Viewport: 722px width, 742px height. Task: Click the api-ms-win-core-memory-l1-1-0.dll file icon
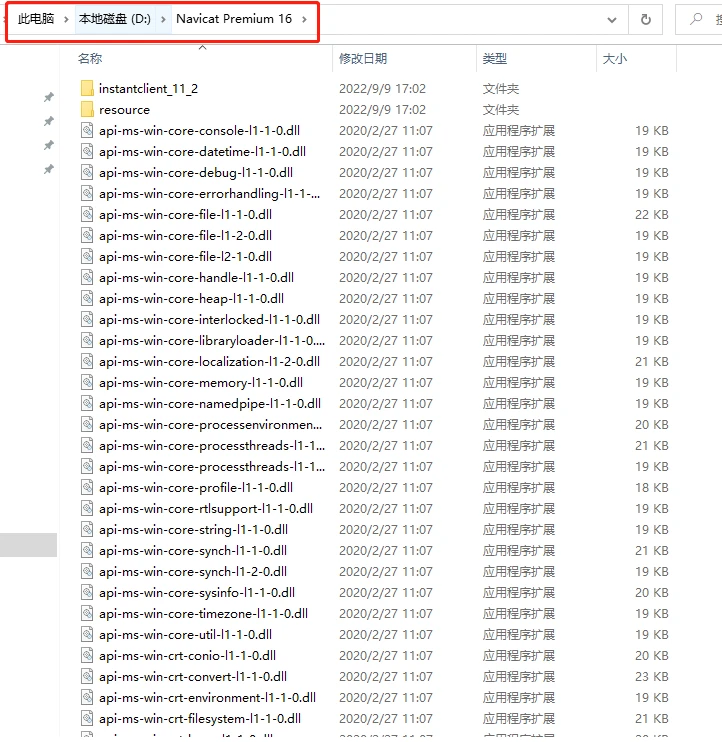pos(87,382)
